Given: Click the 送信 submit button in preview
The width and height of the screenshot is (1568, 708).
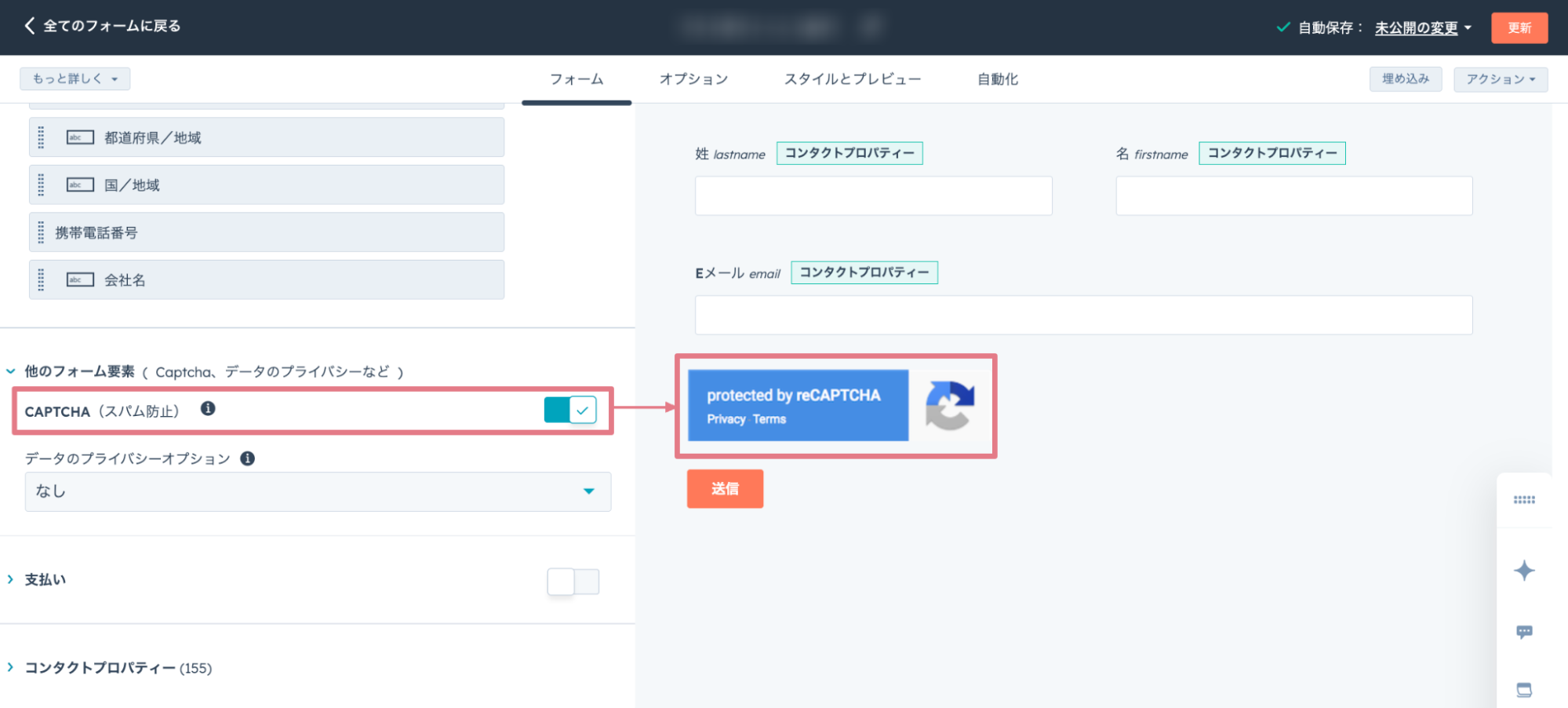Looking at the screenshot, I should [725, 488].
